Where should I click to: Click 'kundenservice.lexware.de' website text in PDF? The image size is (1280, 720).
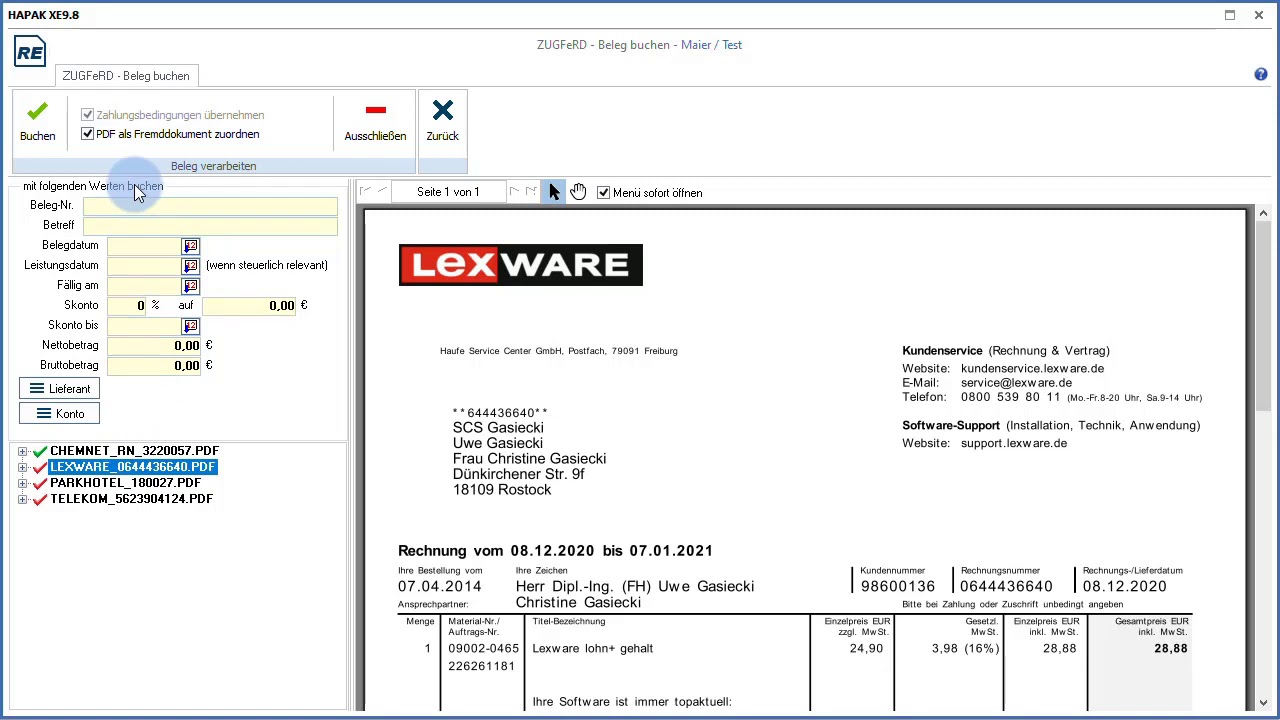tap(1032, 369)
